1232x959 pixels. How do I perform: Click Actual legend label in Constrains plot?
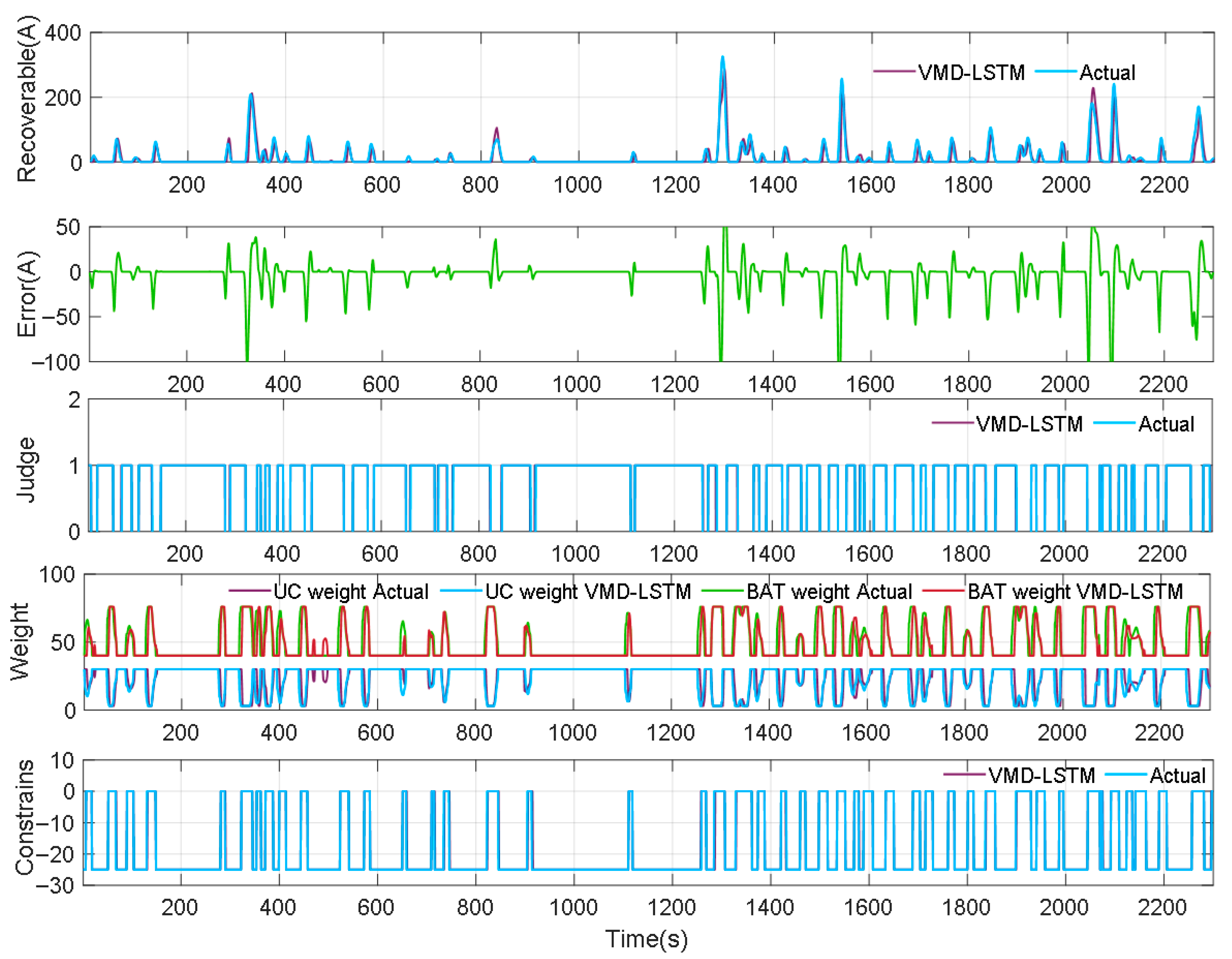coord(1177,775)
